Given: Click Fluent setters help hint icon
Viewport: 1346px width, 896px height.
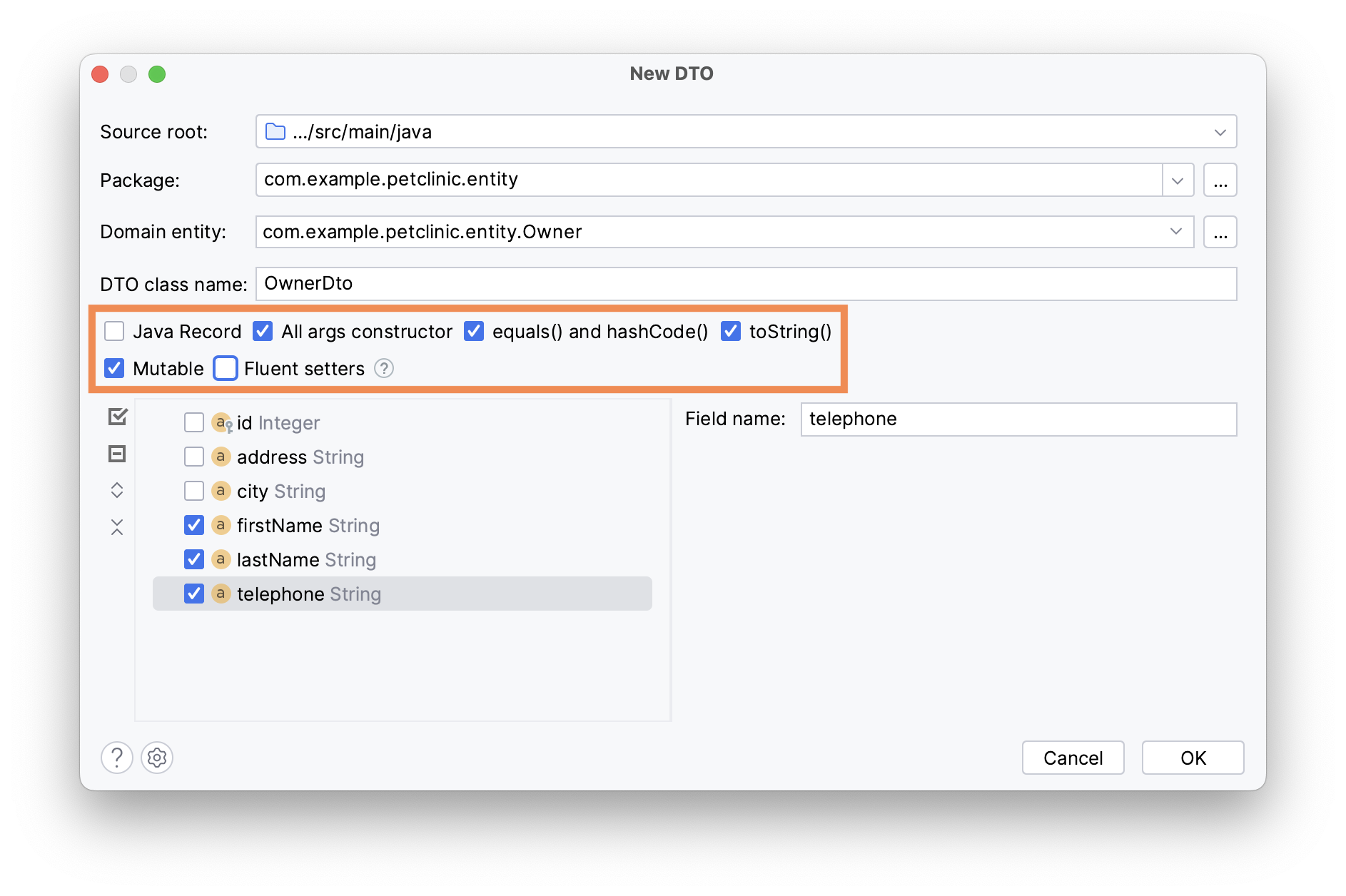Looking at the screenshot, I should 384,368.
